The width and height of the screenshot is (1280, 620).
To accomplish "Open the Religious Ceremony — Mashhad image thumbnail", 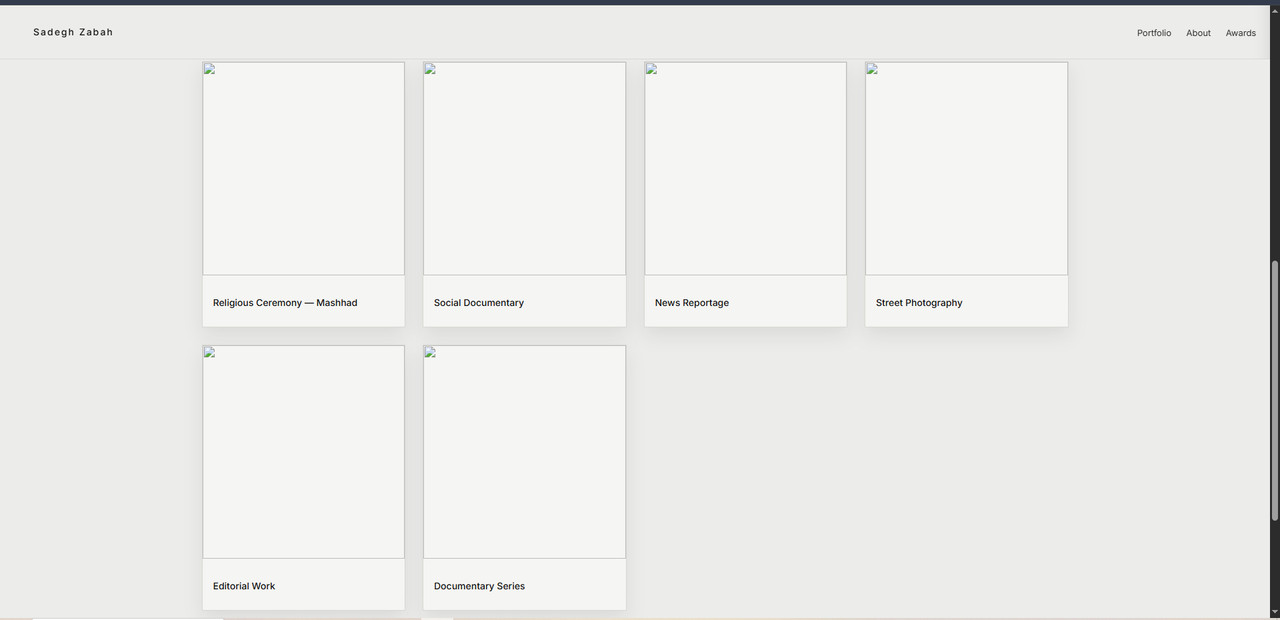I will click(x=304, y=169).
